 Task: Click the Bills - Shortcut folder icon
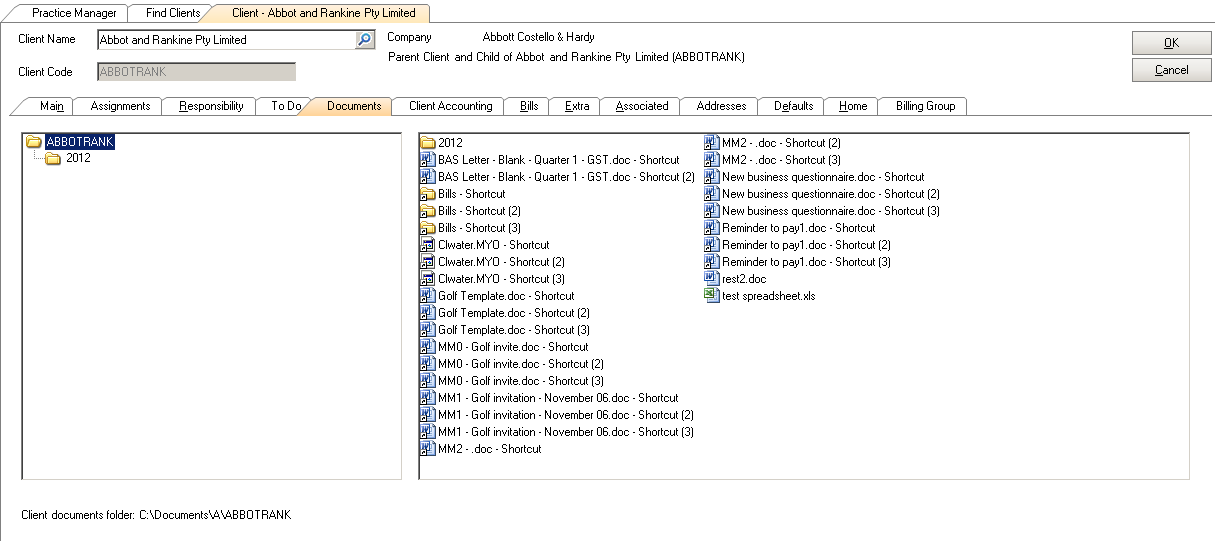(427, 194)
